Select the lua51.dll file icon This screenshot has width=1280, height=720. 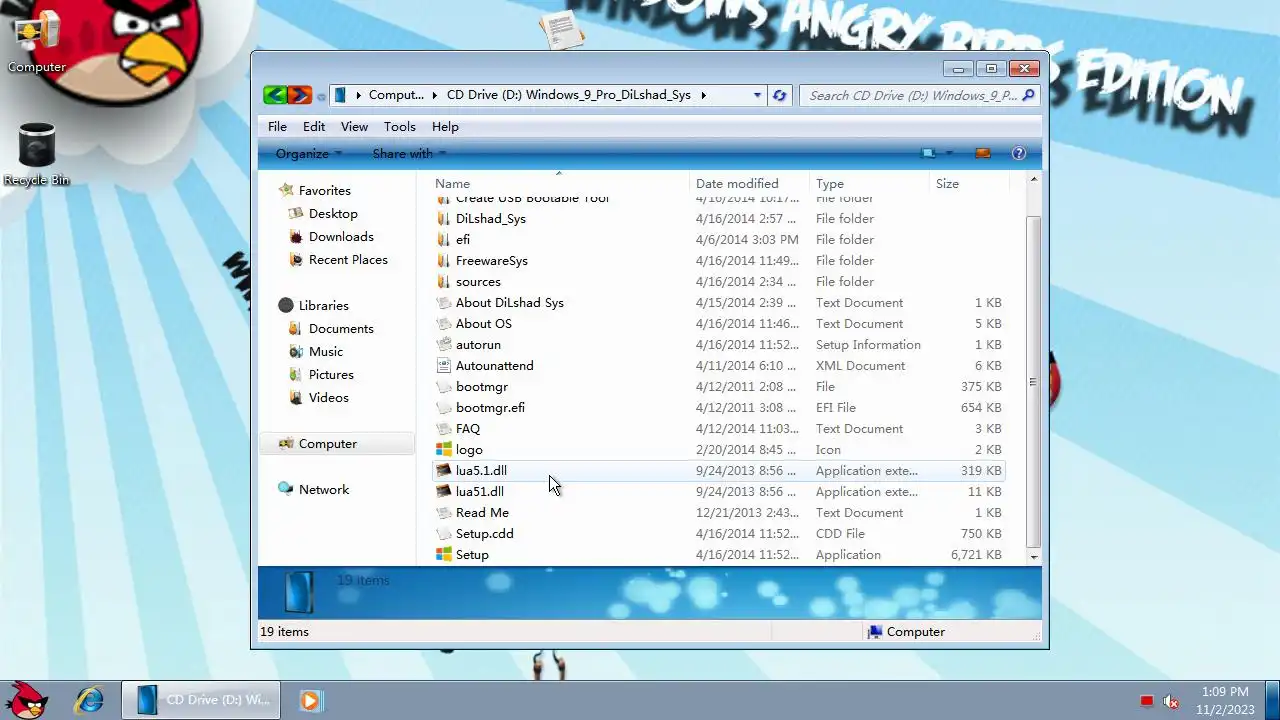(x=444, y=492)
